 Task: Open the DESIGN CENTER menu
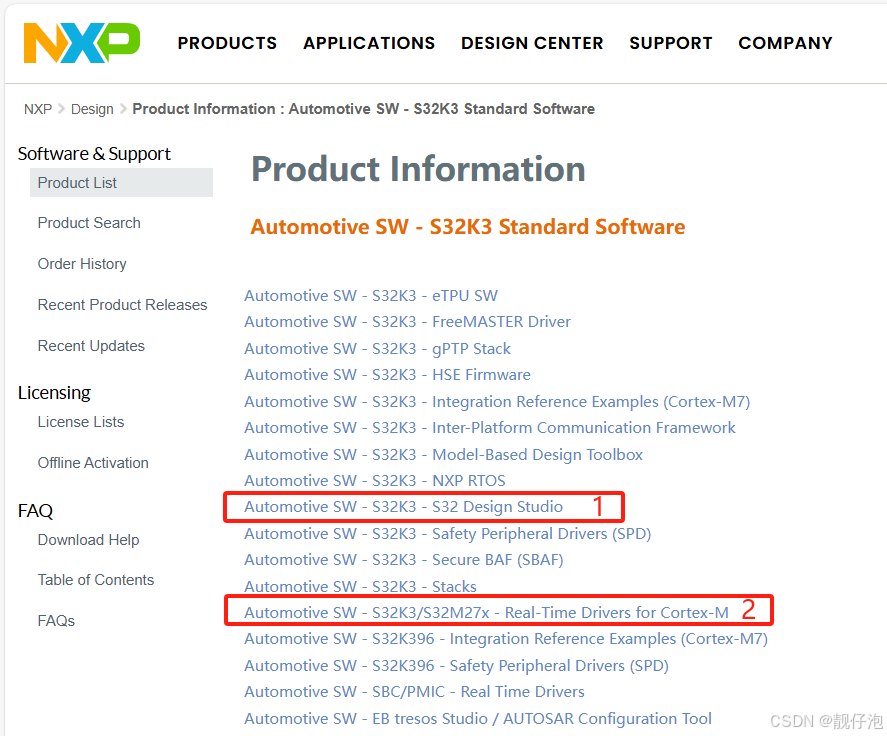coord(532,43)
